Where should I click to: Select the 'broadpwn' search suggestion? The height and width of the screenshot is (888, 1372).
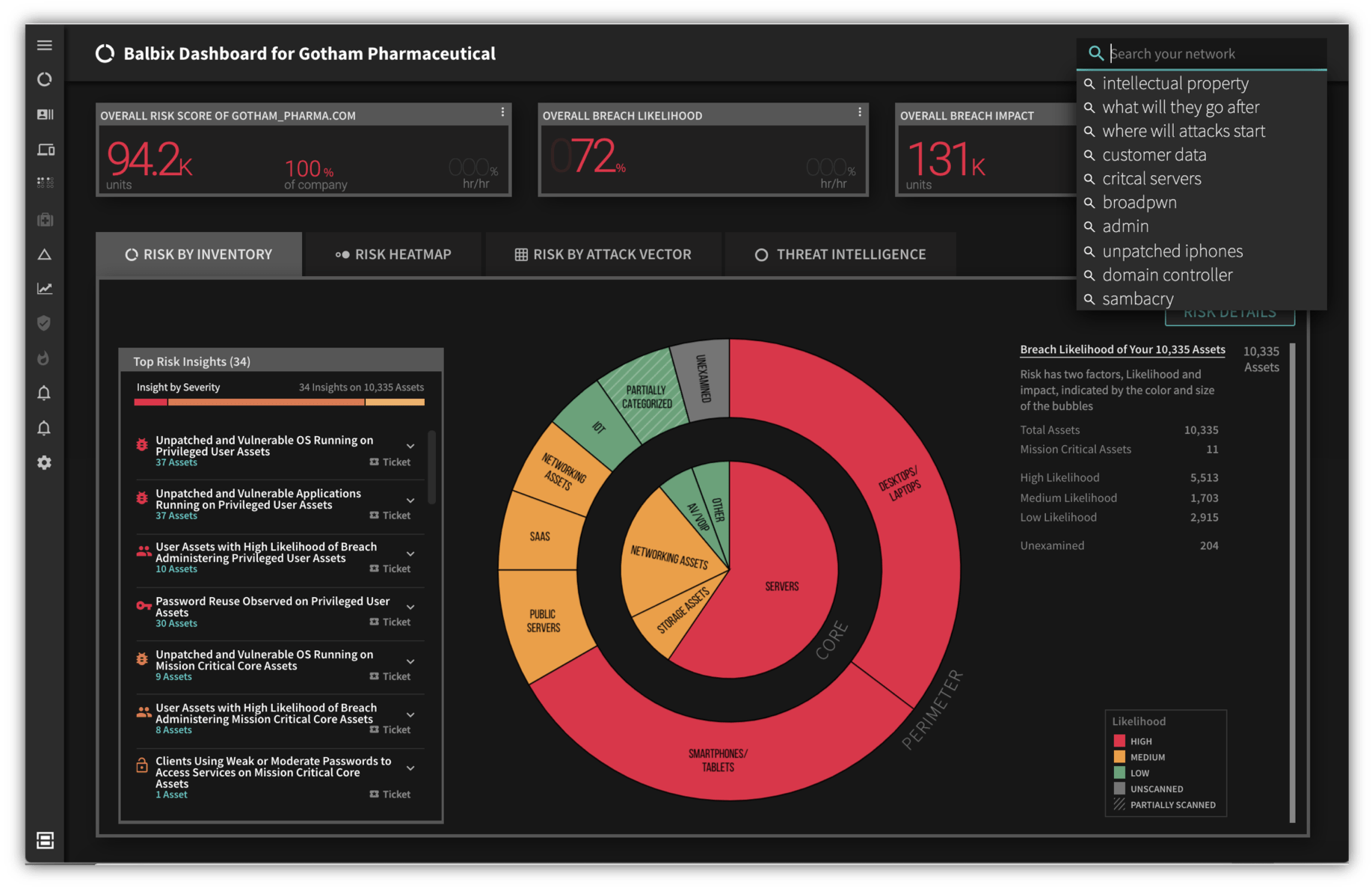[1139, 202]
